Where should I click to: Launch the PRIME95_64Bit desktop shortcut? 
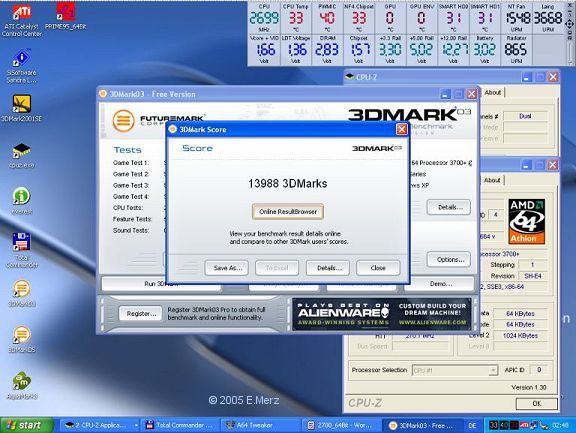66,17
